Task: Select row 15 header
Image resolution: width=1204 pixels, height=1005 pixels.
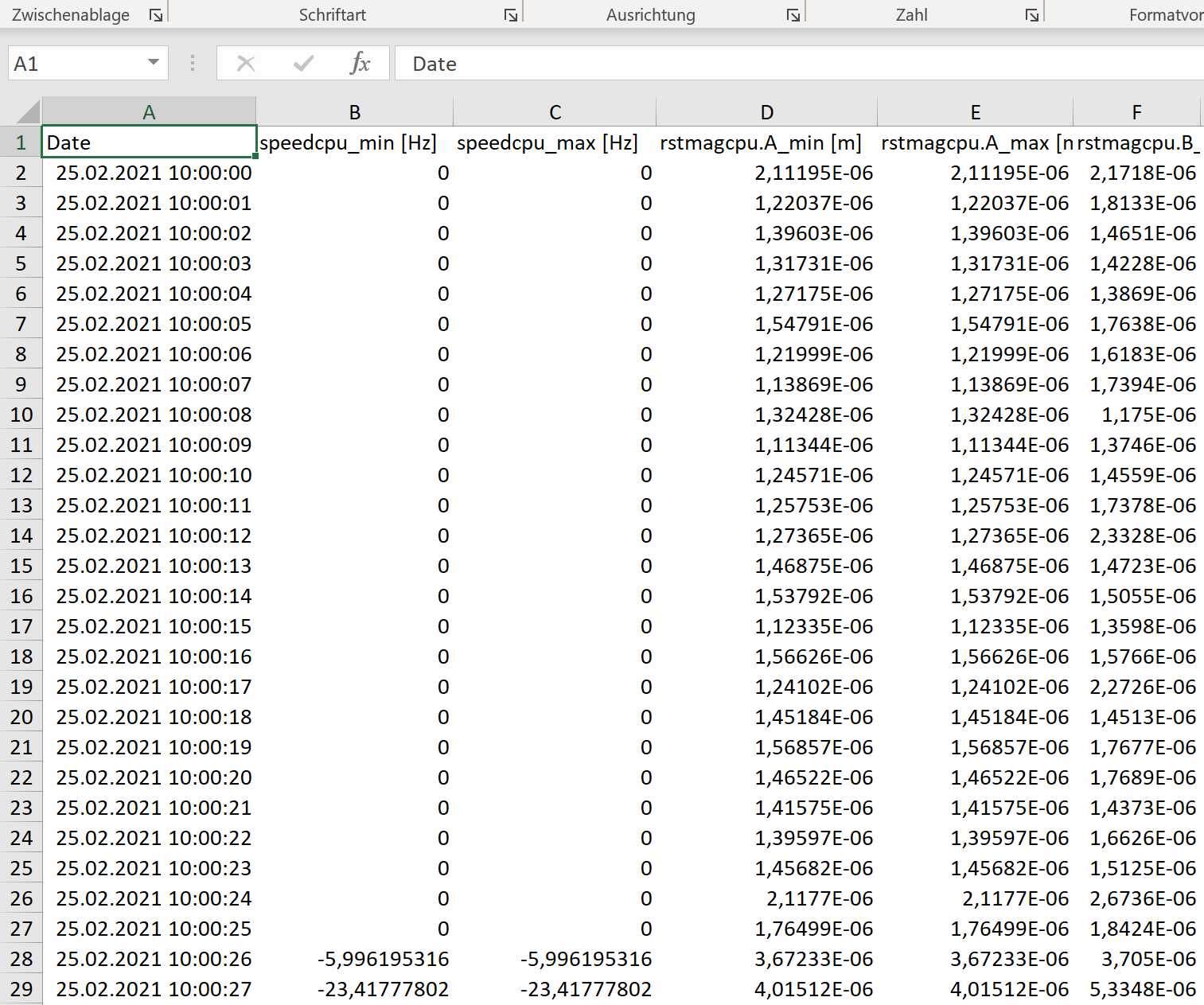Action: pyautogui.click(x=21, y=566)
